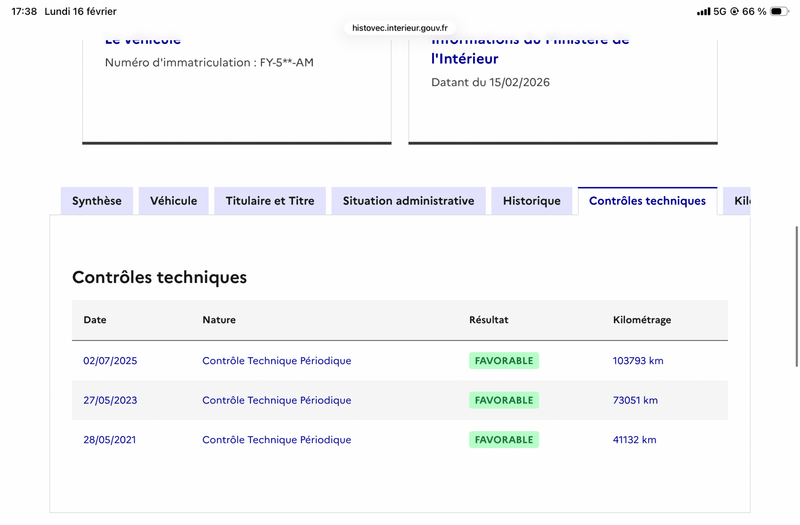The width and height of the screenshot is (800, 525).
Task: Click the FAVORABLE badge for 02/07/2025
Action: 504,361
